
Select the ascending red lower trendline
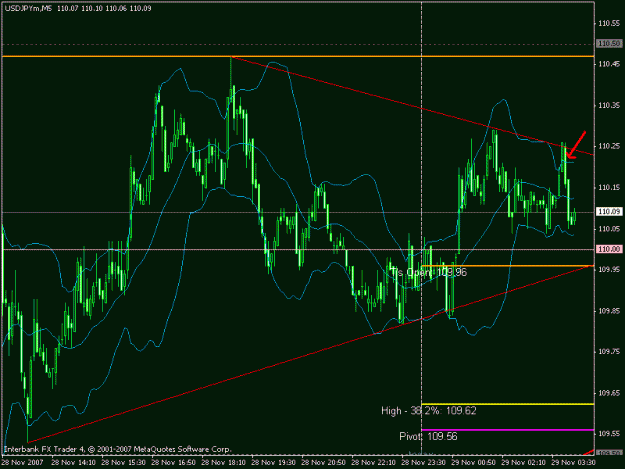pos(311,353)
